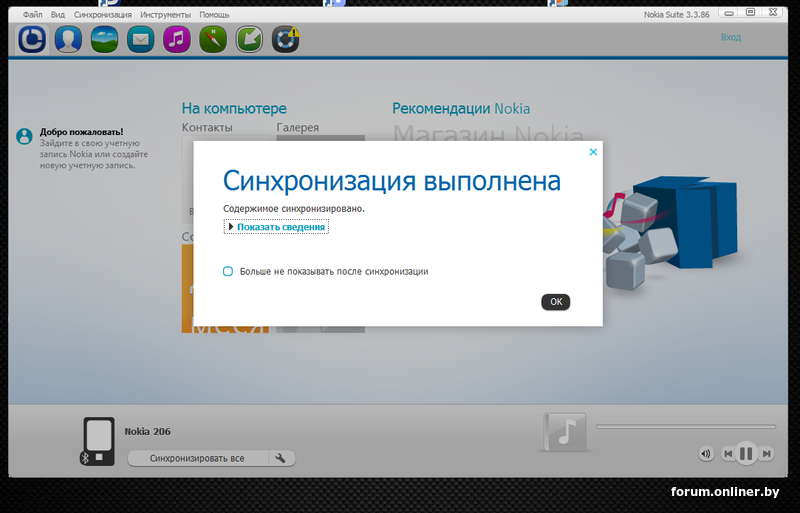This screenshot has width=800, height=513.
Task: Open the Nokia Store download icon
Action: [249, 39]
